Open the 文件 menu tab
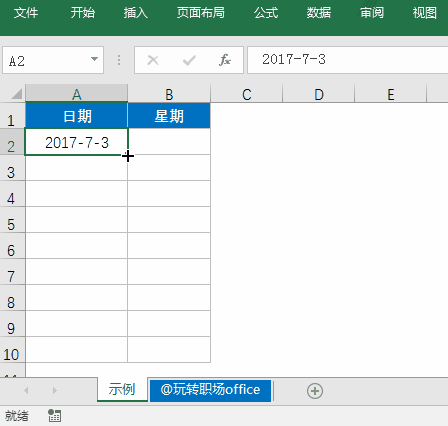This screenshot has width=448, height=426. tap(26, 13)
